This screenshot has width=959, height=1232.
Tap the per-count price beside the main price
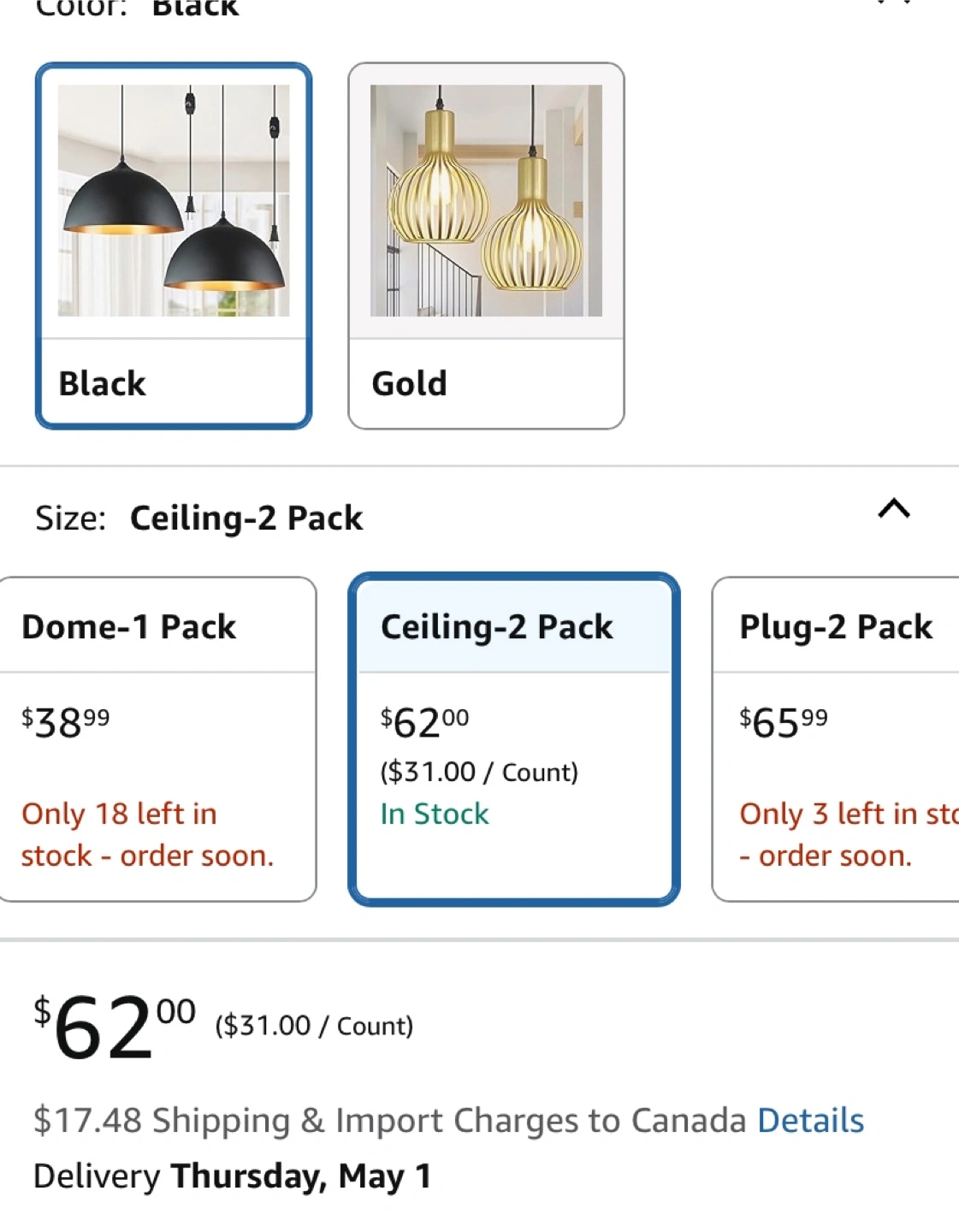point(314,1026)
